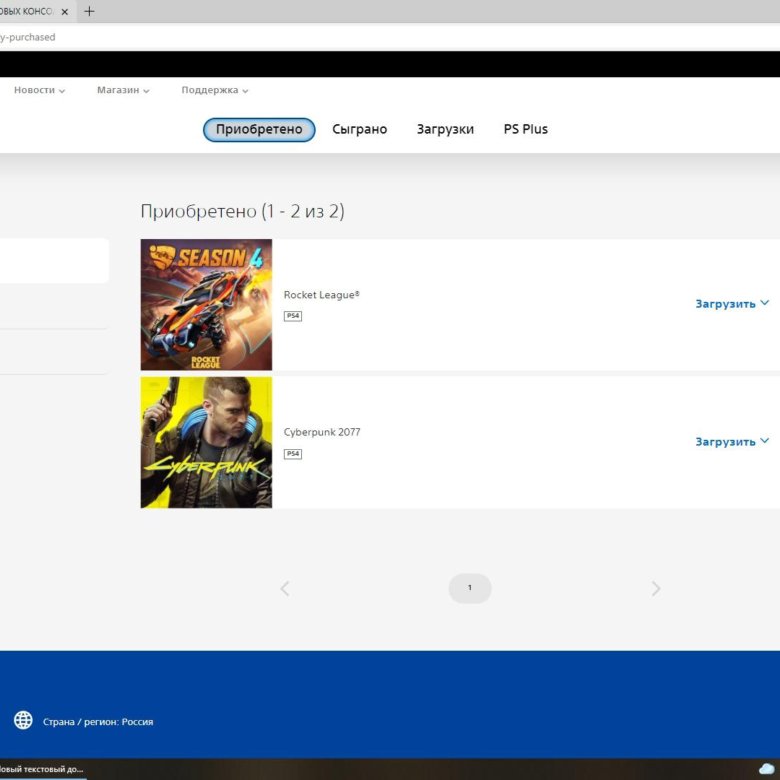Click the PS4 badge under Cyberpunk 2077

click(292, 454)
